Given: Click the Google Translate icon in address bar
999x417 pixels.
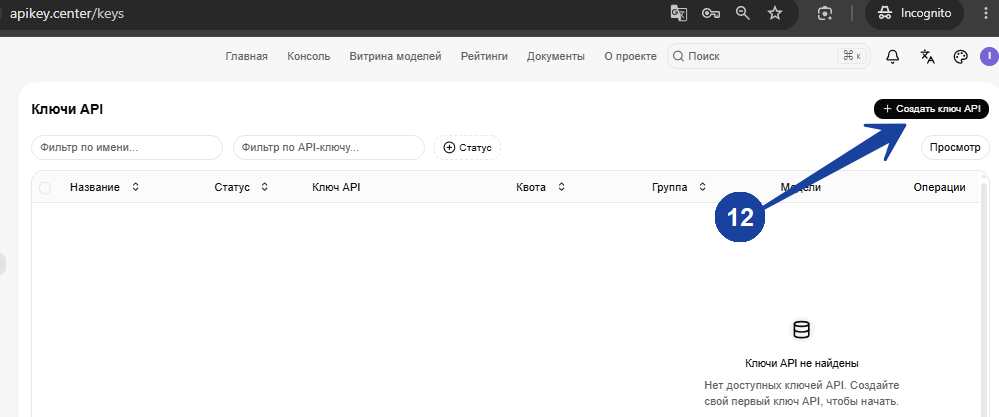Looking at the screenshot, I should tap(679, 13).
